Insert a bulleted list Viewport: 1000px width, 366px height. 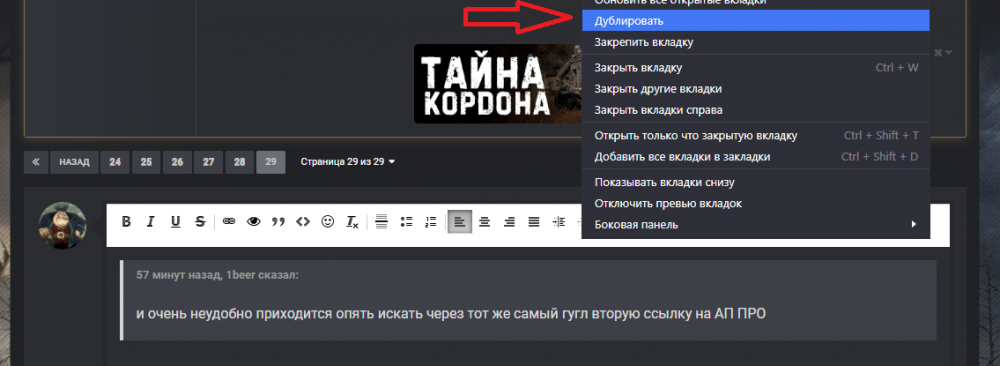[x=406, y=222]
